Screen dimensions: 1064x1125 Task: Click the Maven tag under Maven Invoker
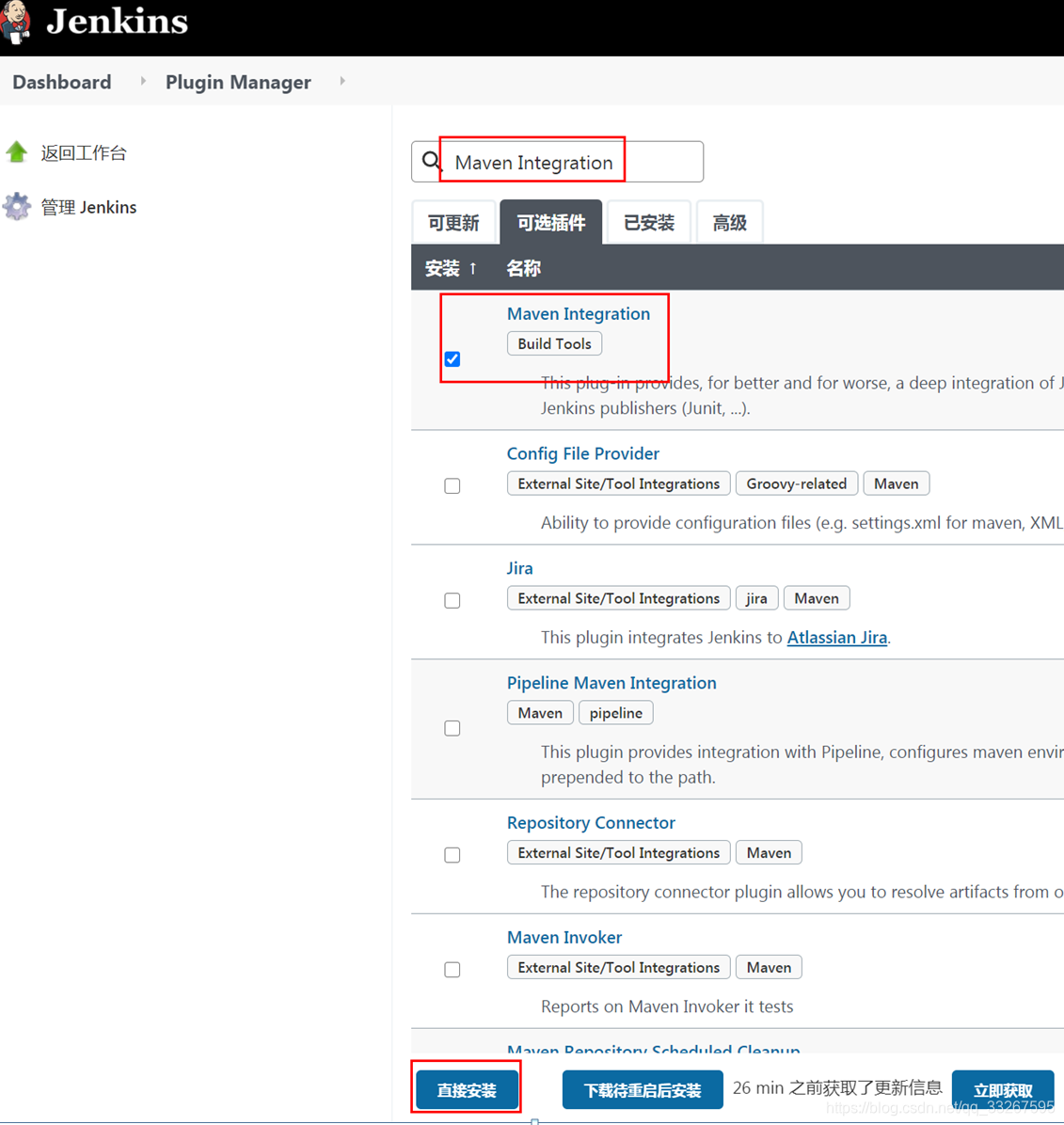click(770, 968)
